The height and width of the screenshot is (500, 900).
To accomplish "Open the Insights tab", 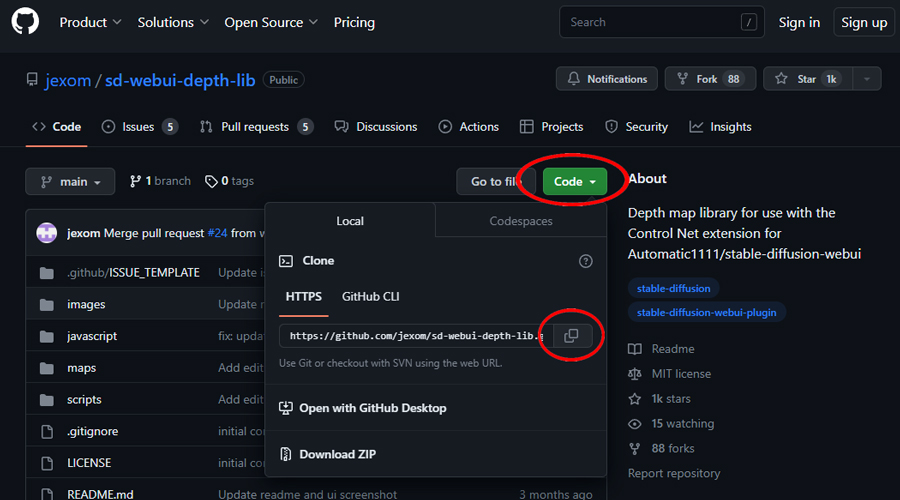I will (x=720, y=127).
